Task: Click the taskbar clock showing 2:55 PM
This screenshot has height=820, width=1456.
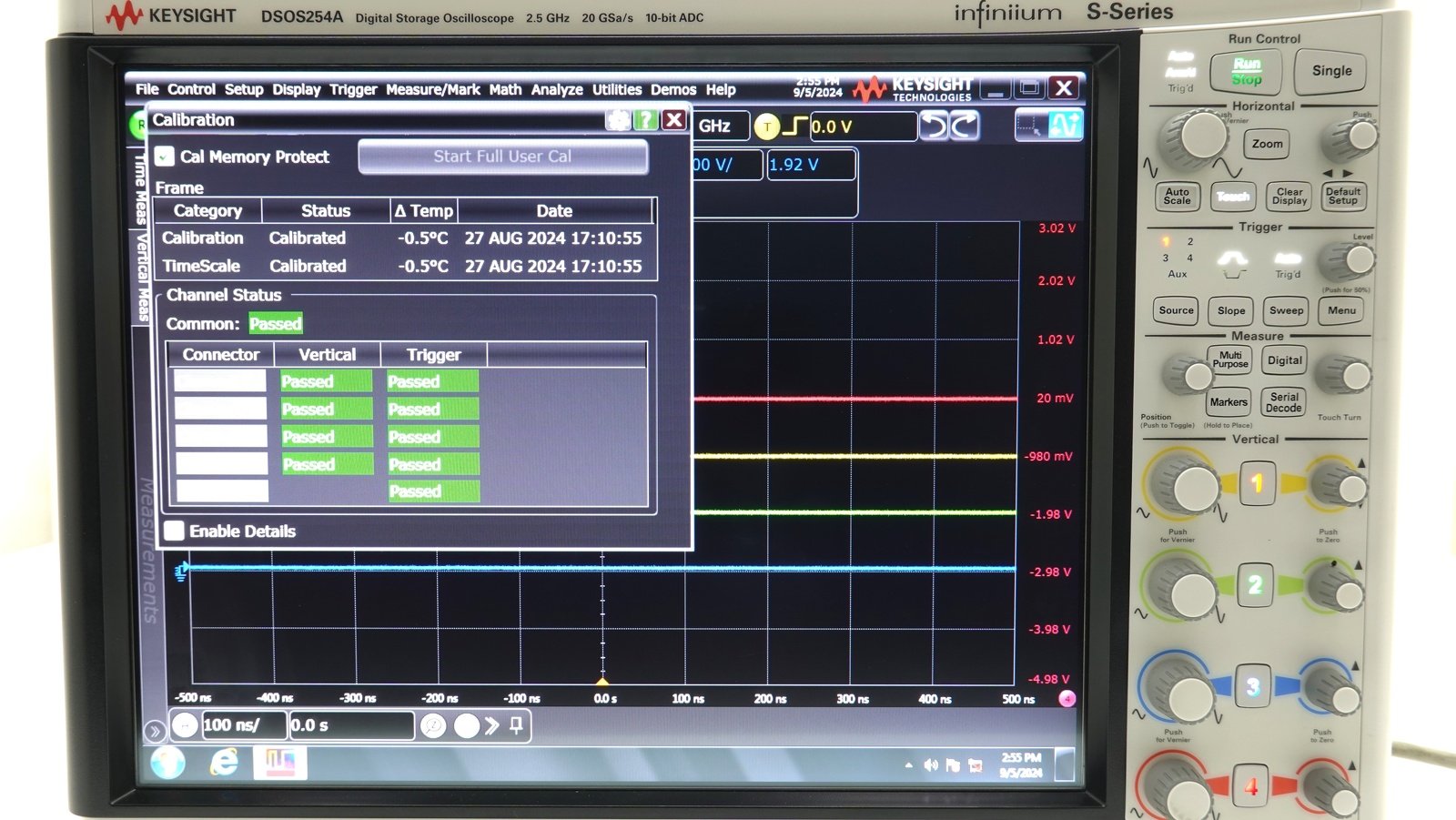Action: pos(1021,764)
